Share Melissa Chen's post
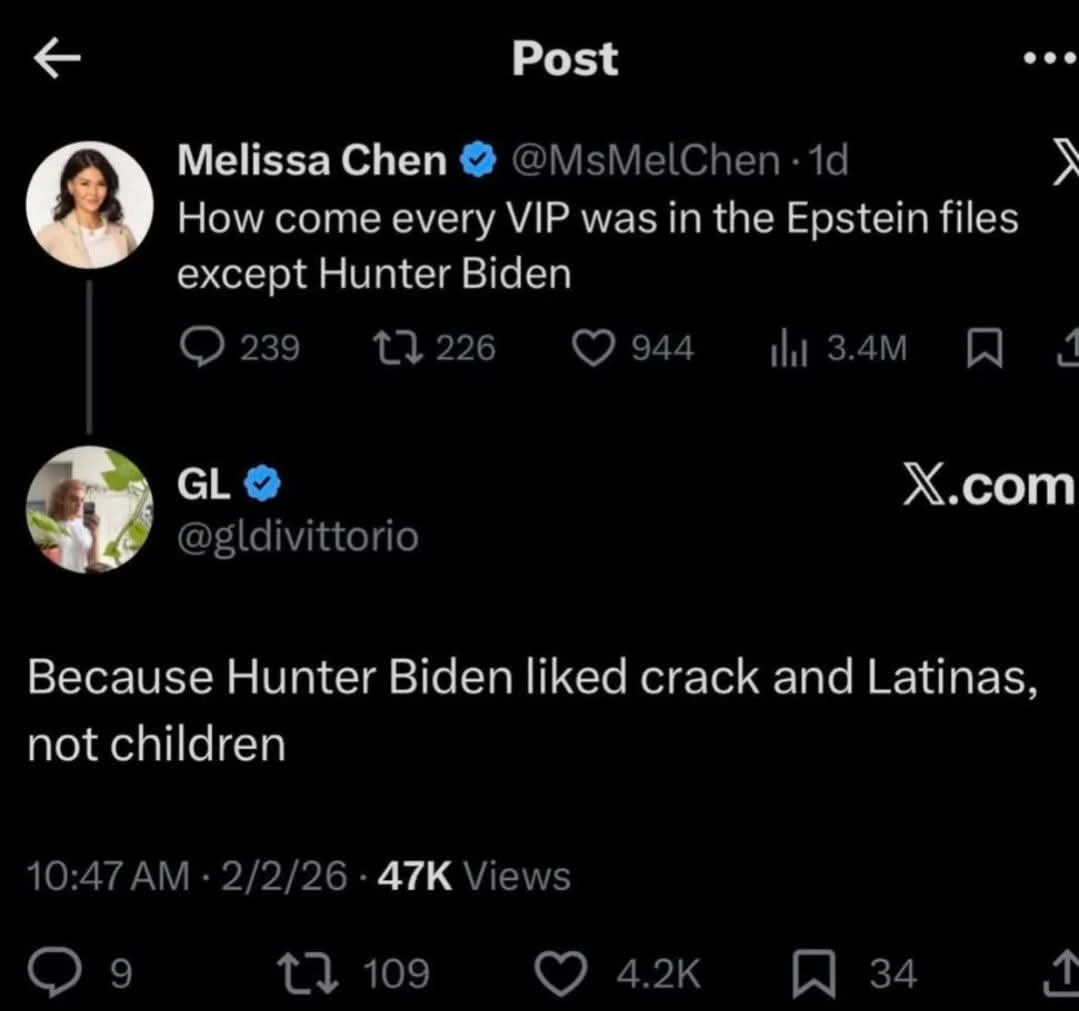Screen dimensions: 1079x1011 1066,347
